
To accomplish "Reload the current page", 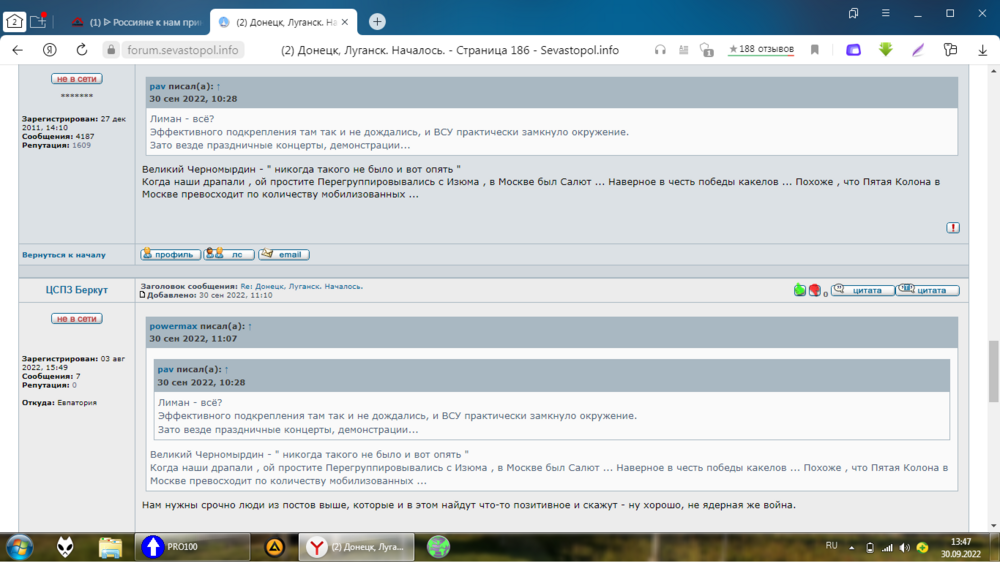I will (x=82, y=50).
